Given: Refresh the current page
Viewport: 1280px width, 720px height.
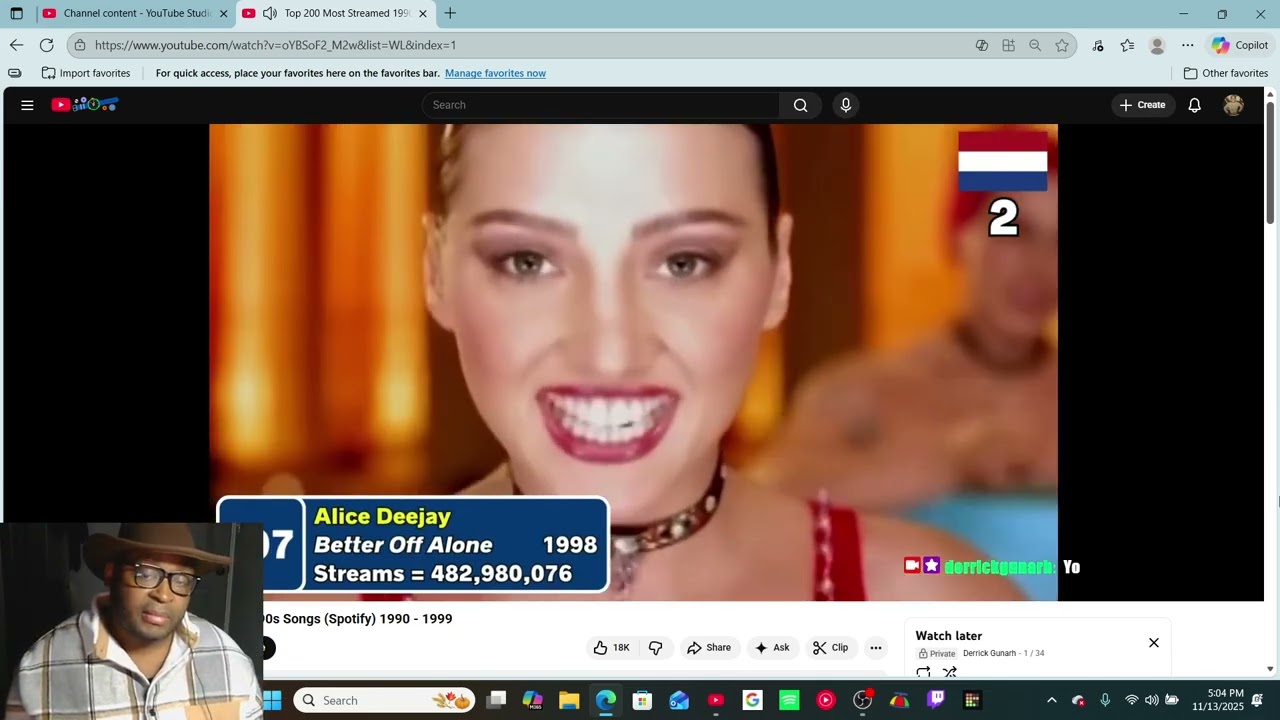Looking at the screenshot, I should point(46,45).
